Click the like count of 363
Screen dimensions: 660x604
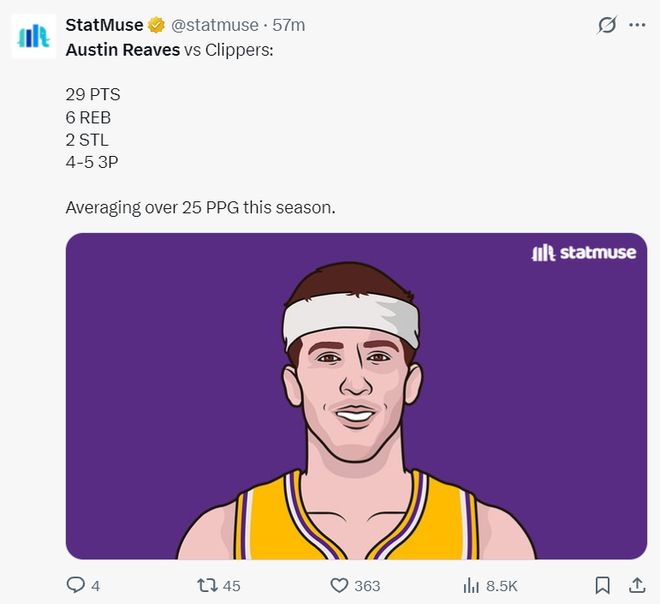pyautogui.click(x=367, y=586)
